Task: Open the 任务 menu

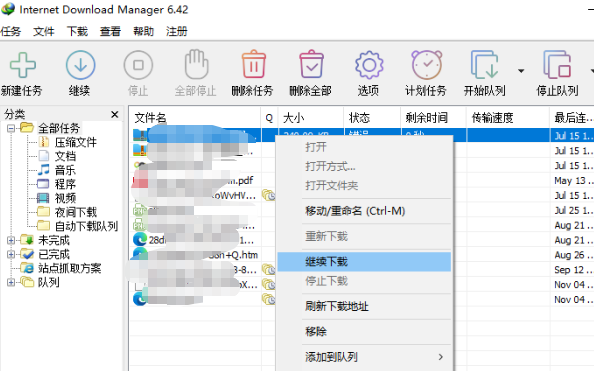Action: click(10, 31)
